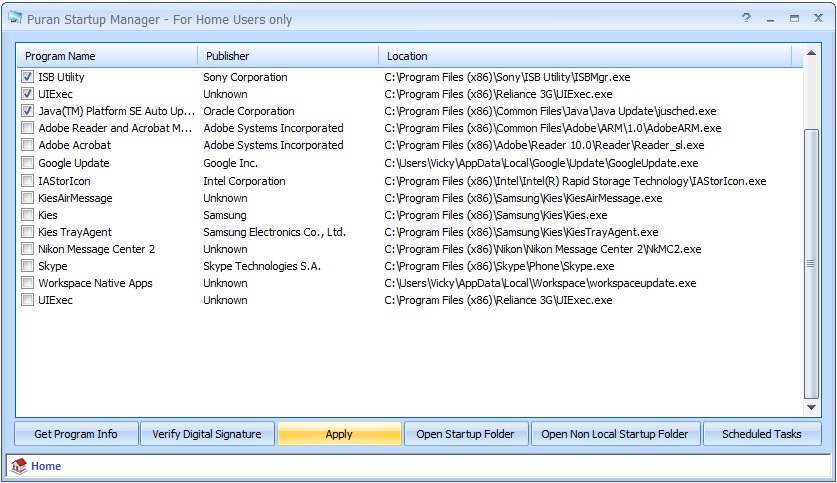Apply the startup changes
Screen dimensions: 837x483
tap(339, 434)
